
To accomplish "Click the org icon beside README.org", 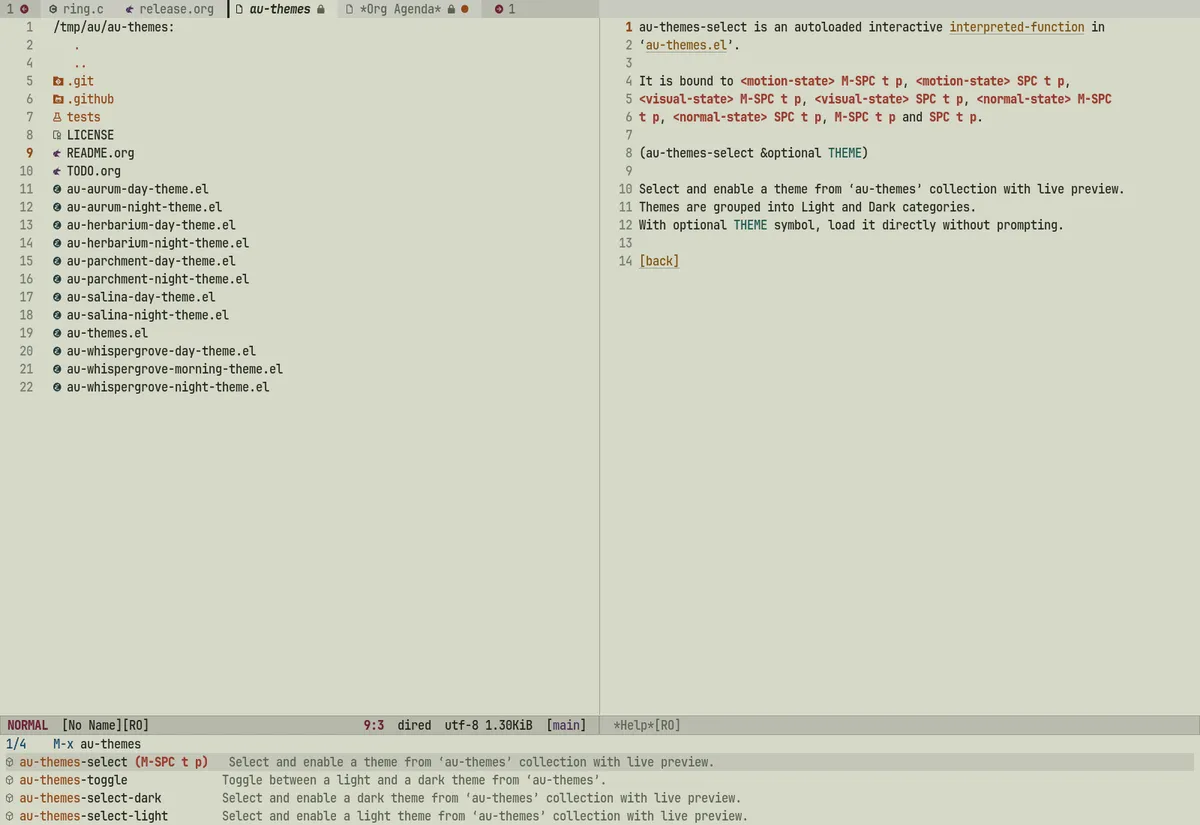I will pos(58,153).
